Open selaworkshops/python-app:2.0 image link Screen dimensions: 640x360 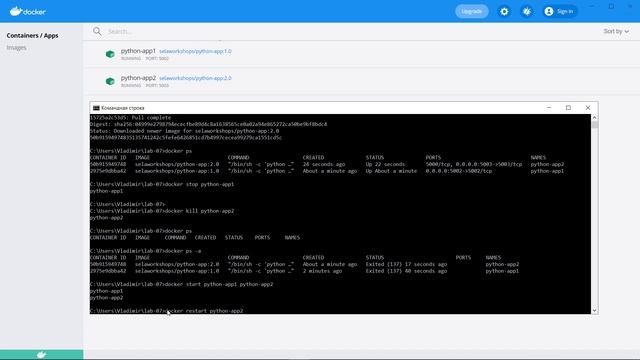coord(196,78)
